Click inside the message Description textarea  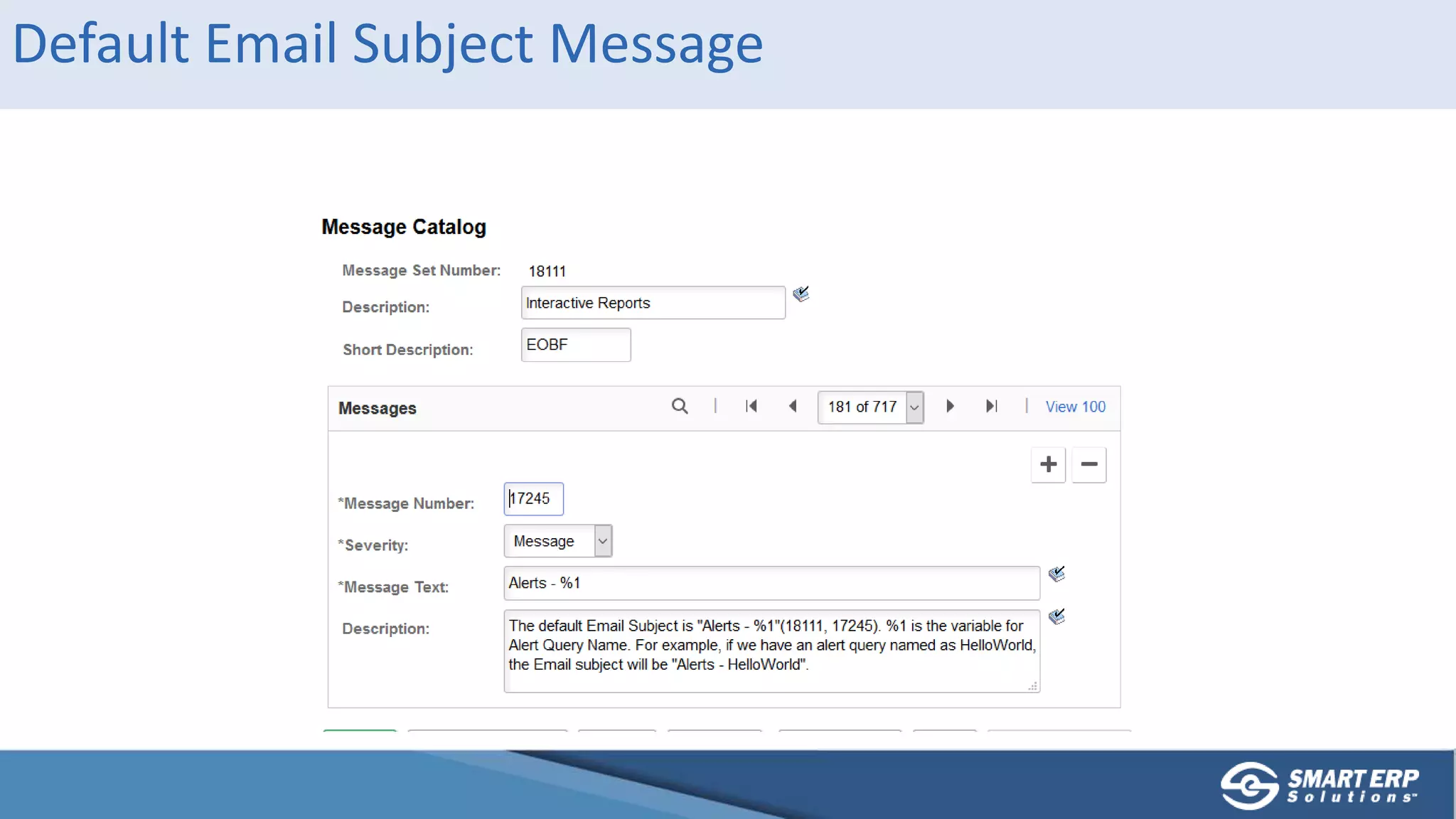(771, 651)
